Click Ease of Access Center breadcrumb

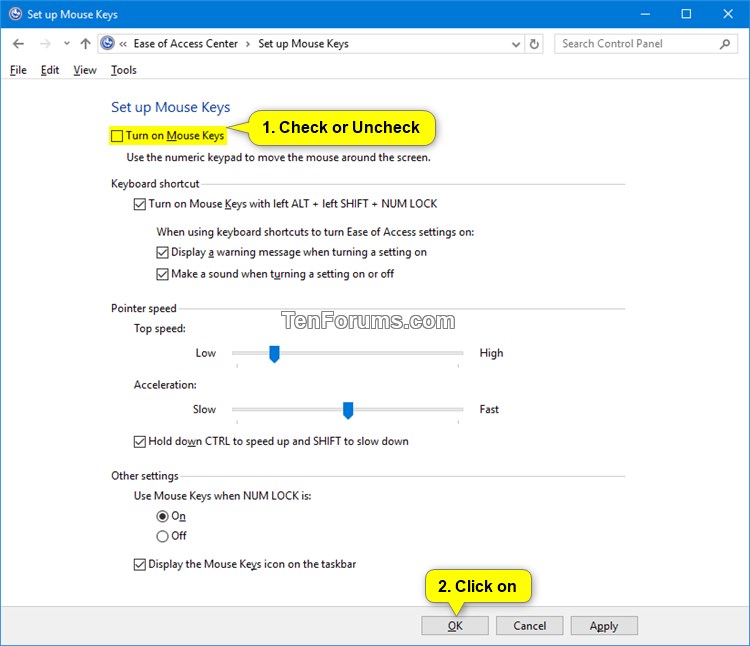tap(186, 44)
